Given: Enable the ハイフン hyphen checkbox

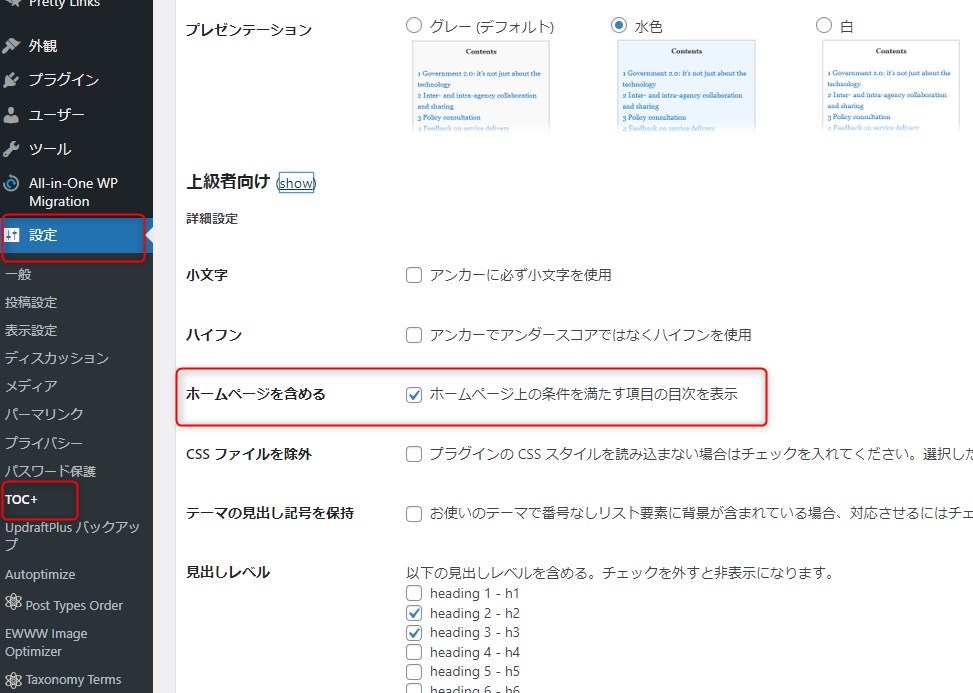Looking at the screenshot, I should [x=414, y=335].
